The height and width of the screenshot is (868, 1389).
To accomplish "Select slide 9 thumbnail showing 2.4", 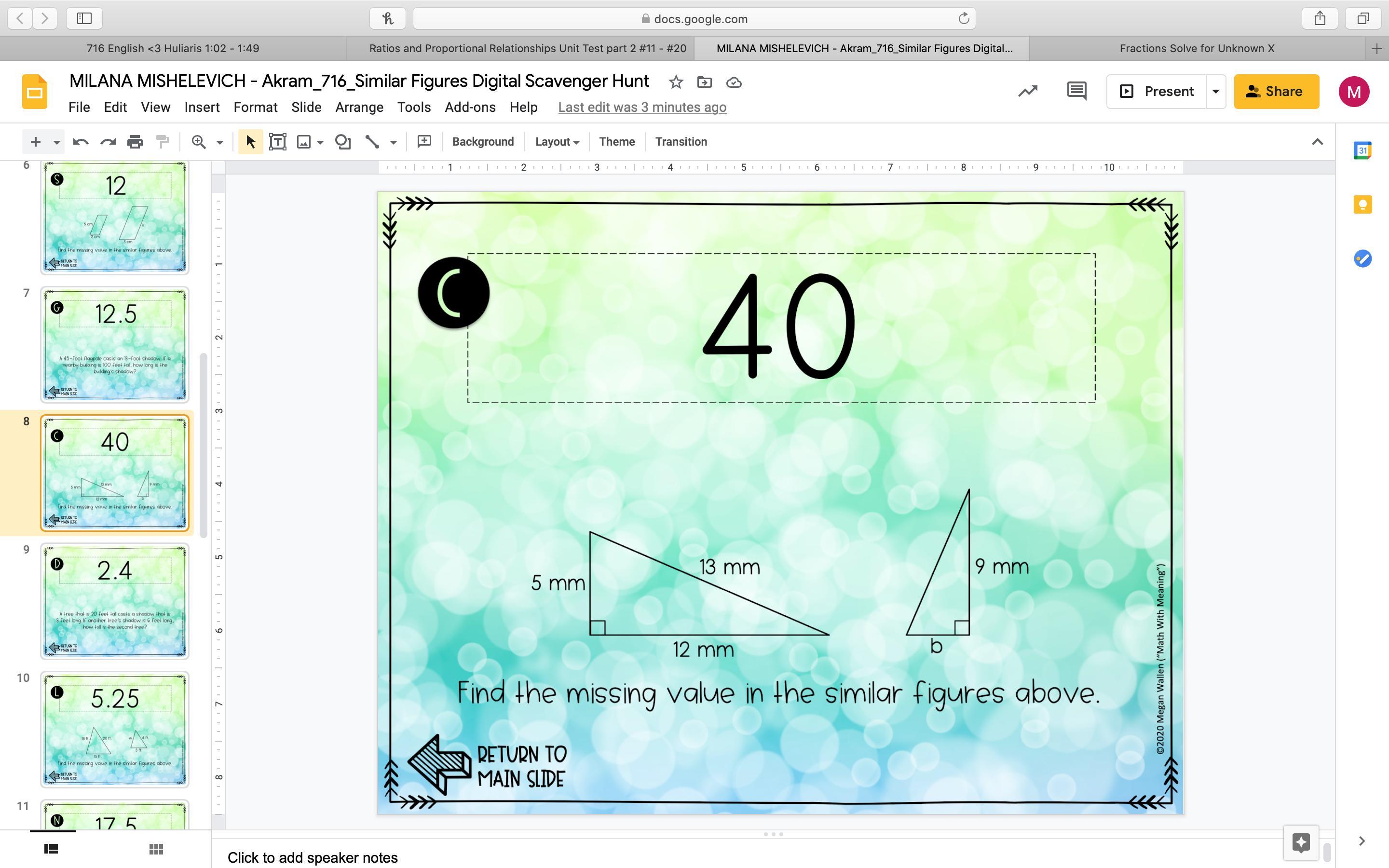I will point(114,600).
